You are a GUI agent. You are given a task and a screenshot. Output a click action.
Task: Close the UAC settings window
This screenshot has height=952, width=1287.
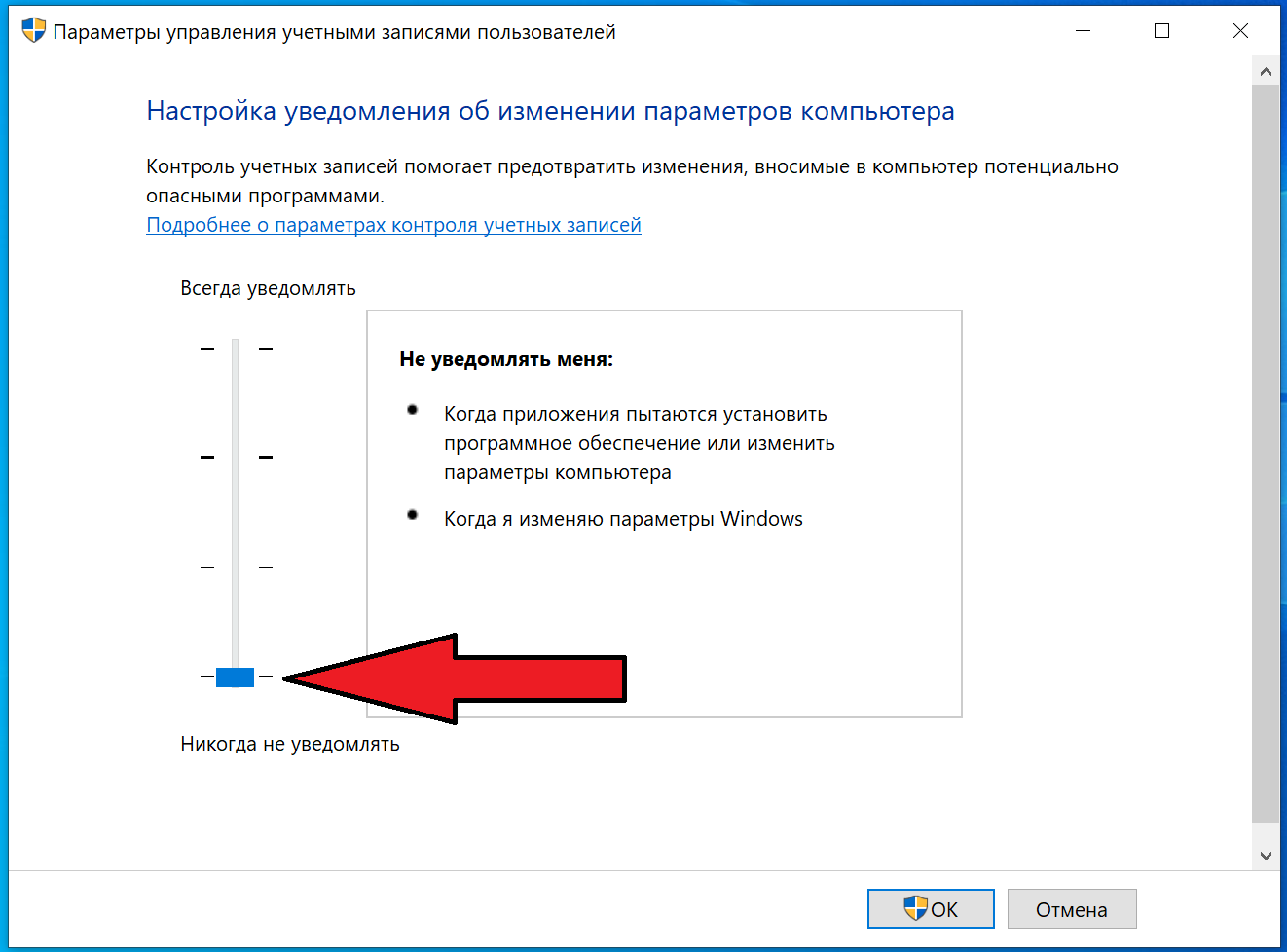pos(1240,31)
